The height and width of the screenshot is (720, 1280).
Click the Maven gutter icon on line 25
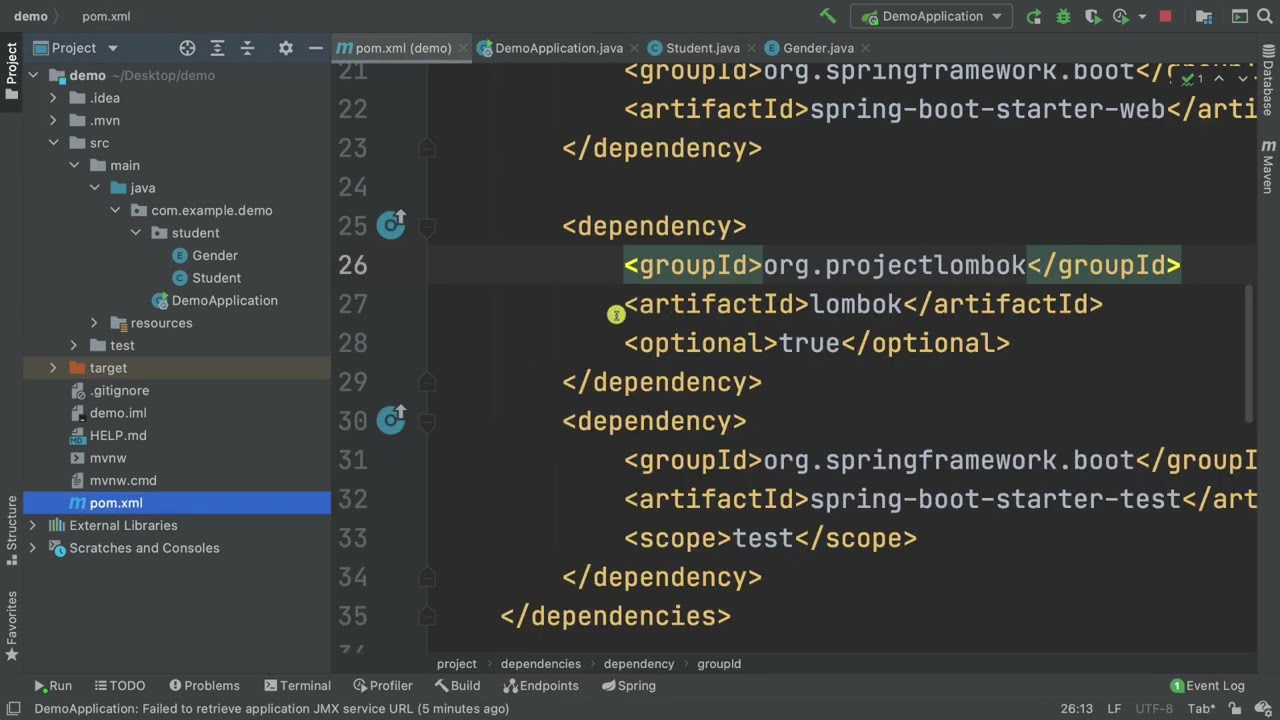tap(391, 225)
